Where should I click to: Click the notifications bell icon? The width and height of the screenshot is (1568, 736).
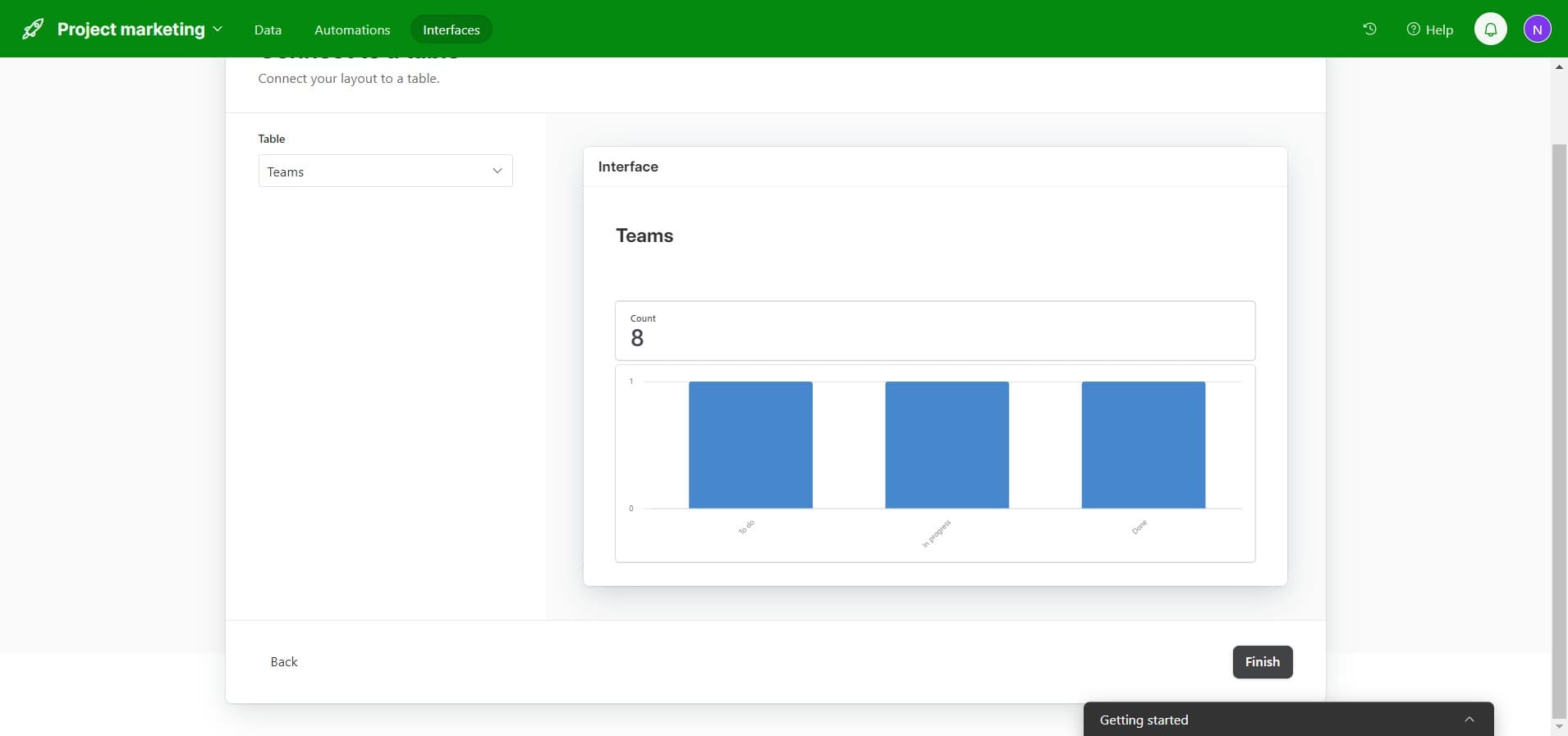point(1490,30)
